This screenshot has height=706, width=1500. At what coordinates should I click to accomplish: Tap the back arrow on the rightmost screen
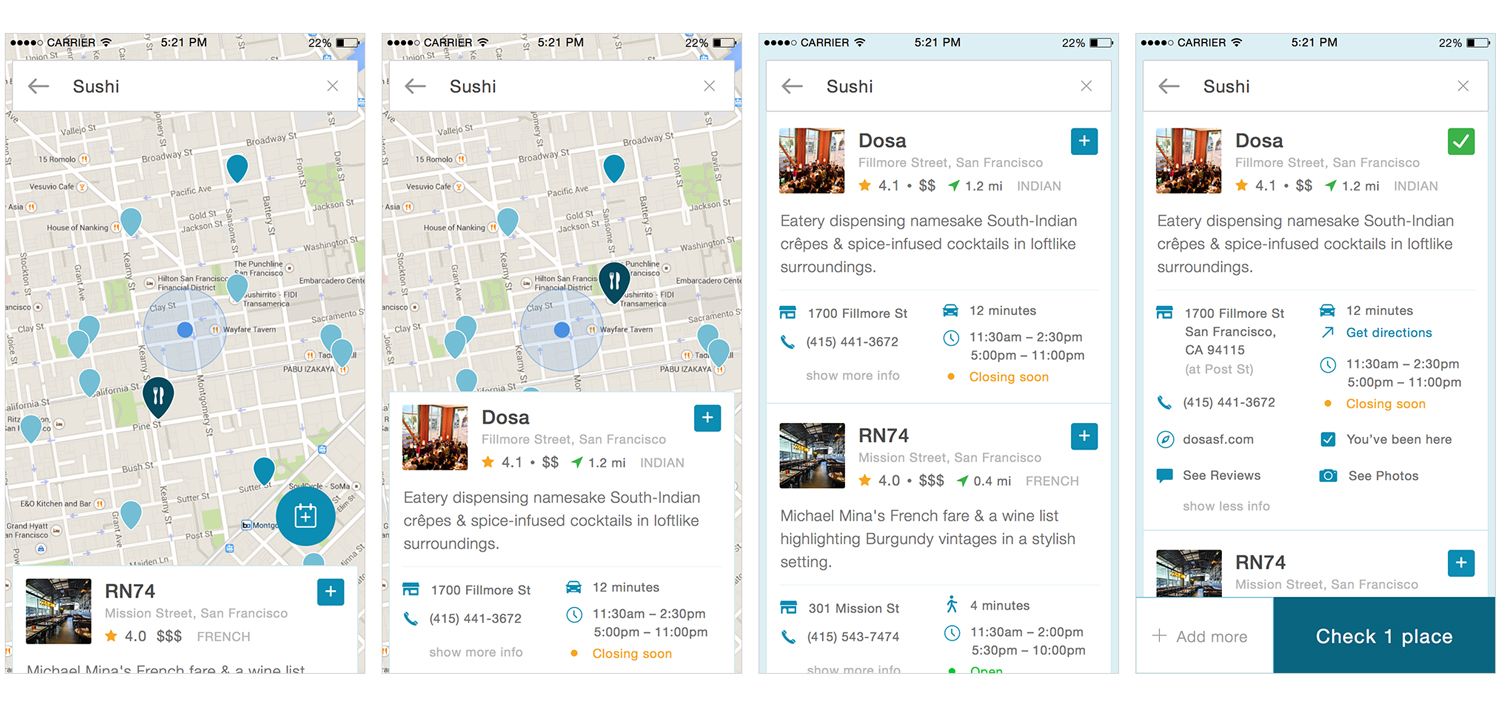(1170, 87)
